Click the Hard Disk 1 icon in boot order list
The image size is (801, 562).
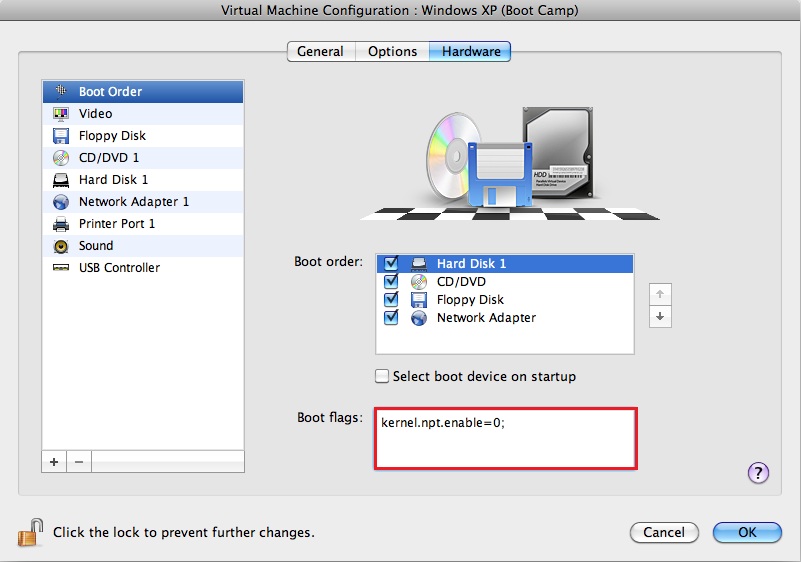point(419,264)
